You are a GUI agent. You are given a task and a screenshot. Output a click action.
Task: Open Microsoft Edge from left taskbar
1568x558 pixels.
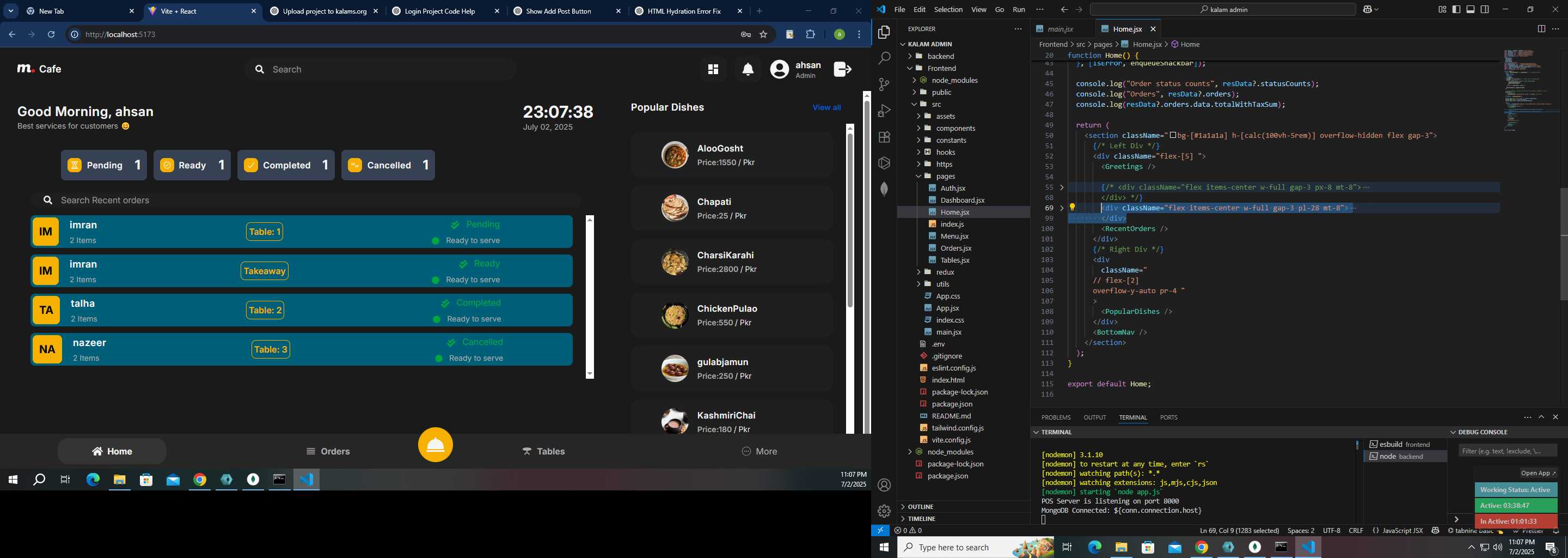pyautogui.click(x=93, y=480)
